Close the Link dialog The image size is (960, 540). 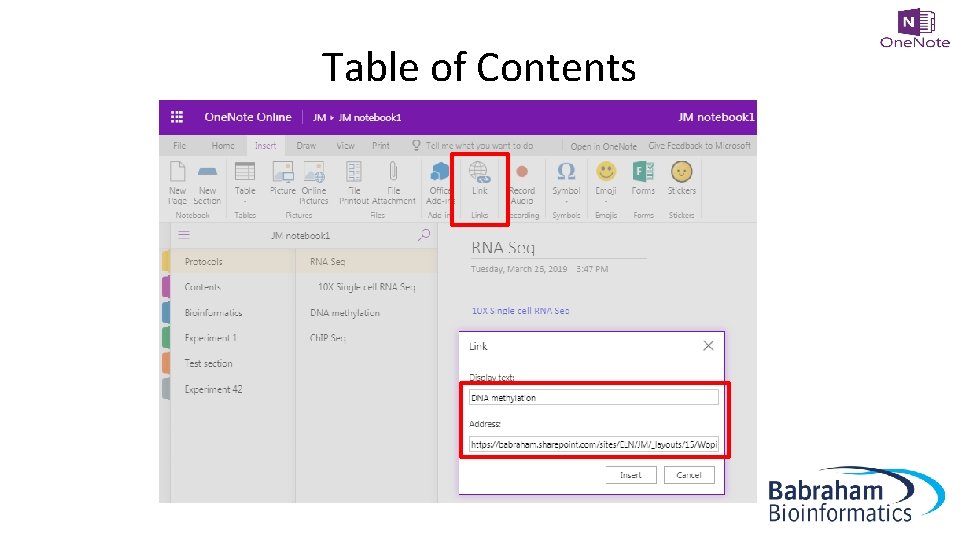coord(708,345)
